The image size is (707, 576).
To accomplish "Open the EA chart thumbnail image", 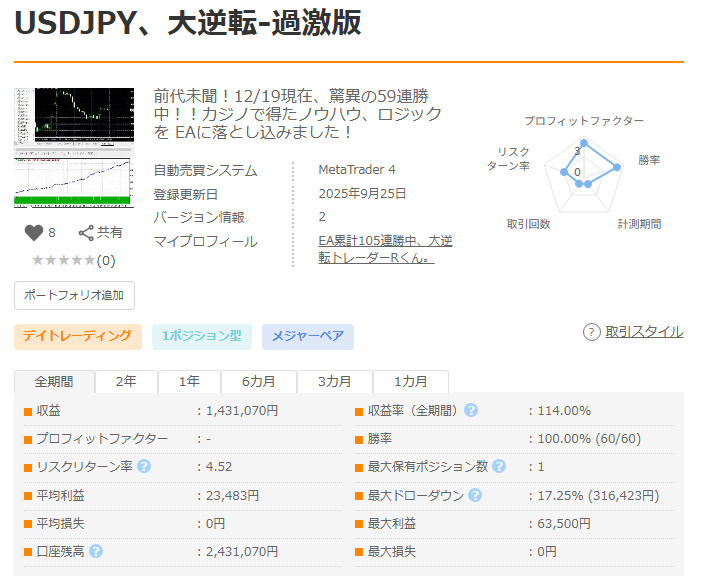I will (x=74, y=148).
